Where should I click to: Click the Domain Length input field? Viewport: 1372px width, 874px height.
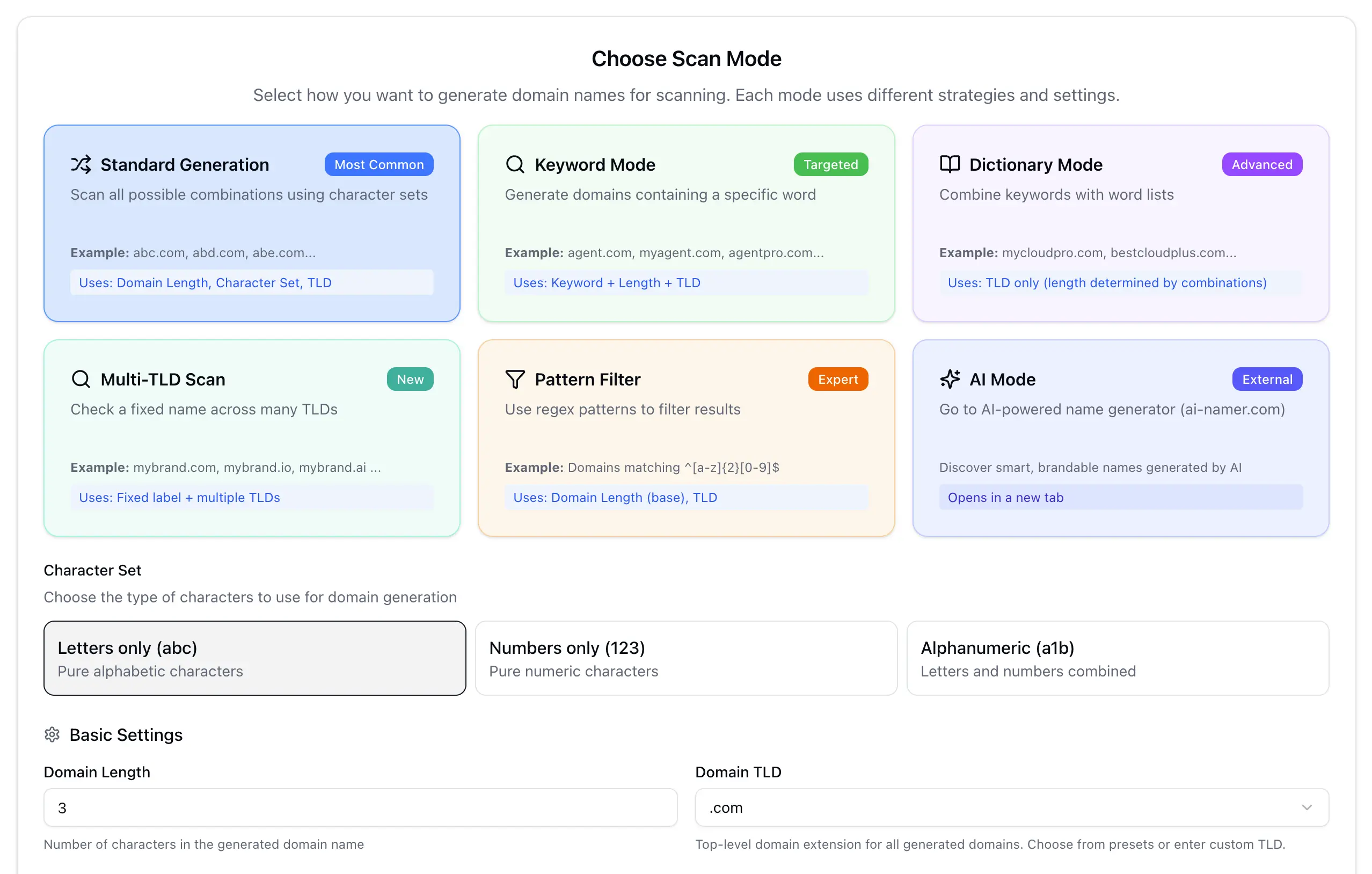pyautogui.click(x=360, y=807)
